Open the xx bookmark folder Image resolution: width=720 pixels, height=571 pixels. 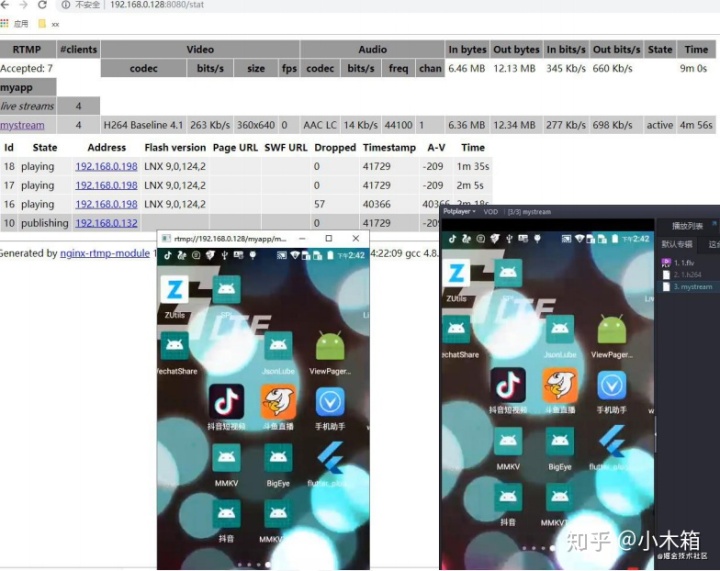[x=49, y=24]
